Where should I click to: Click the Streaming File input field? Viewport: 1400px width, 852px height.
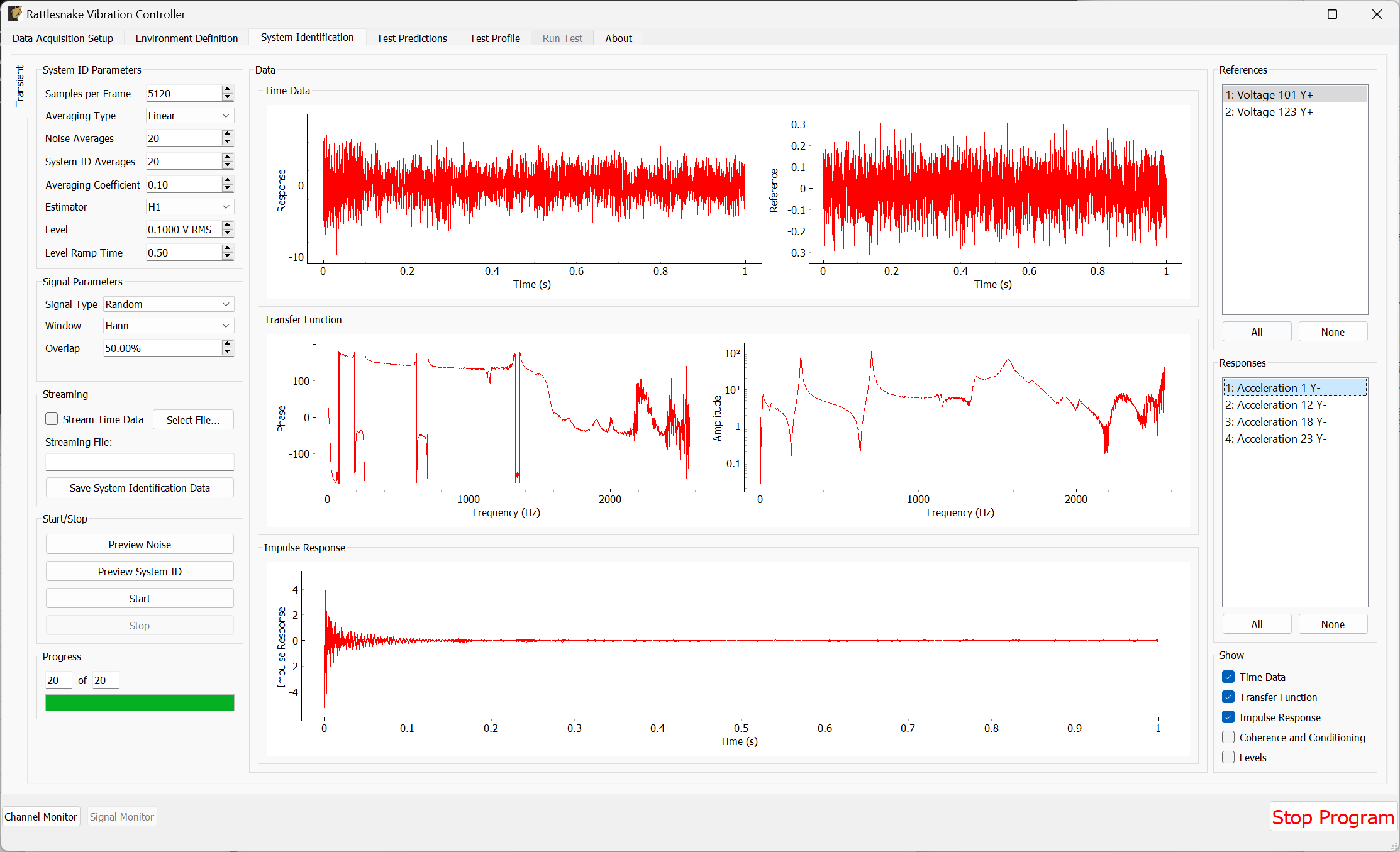click(139, 462)
